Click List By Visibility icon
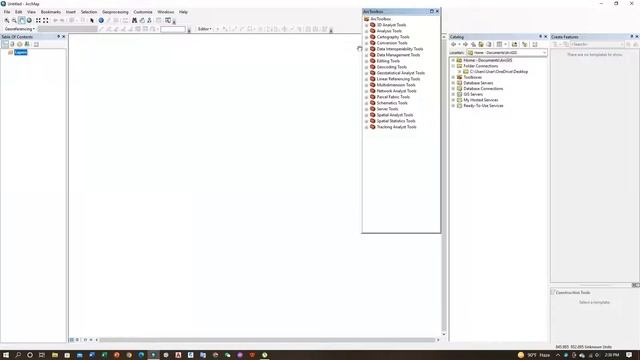 20,44
